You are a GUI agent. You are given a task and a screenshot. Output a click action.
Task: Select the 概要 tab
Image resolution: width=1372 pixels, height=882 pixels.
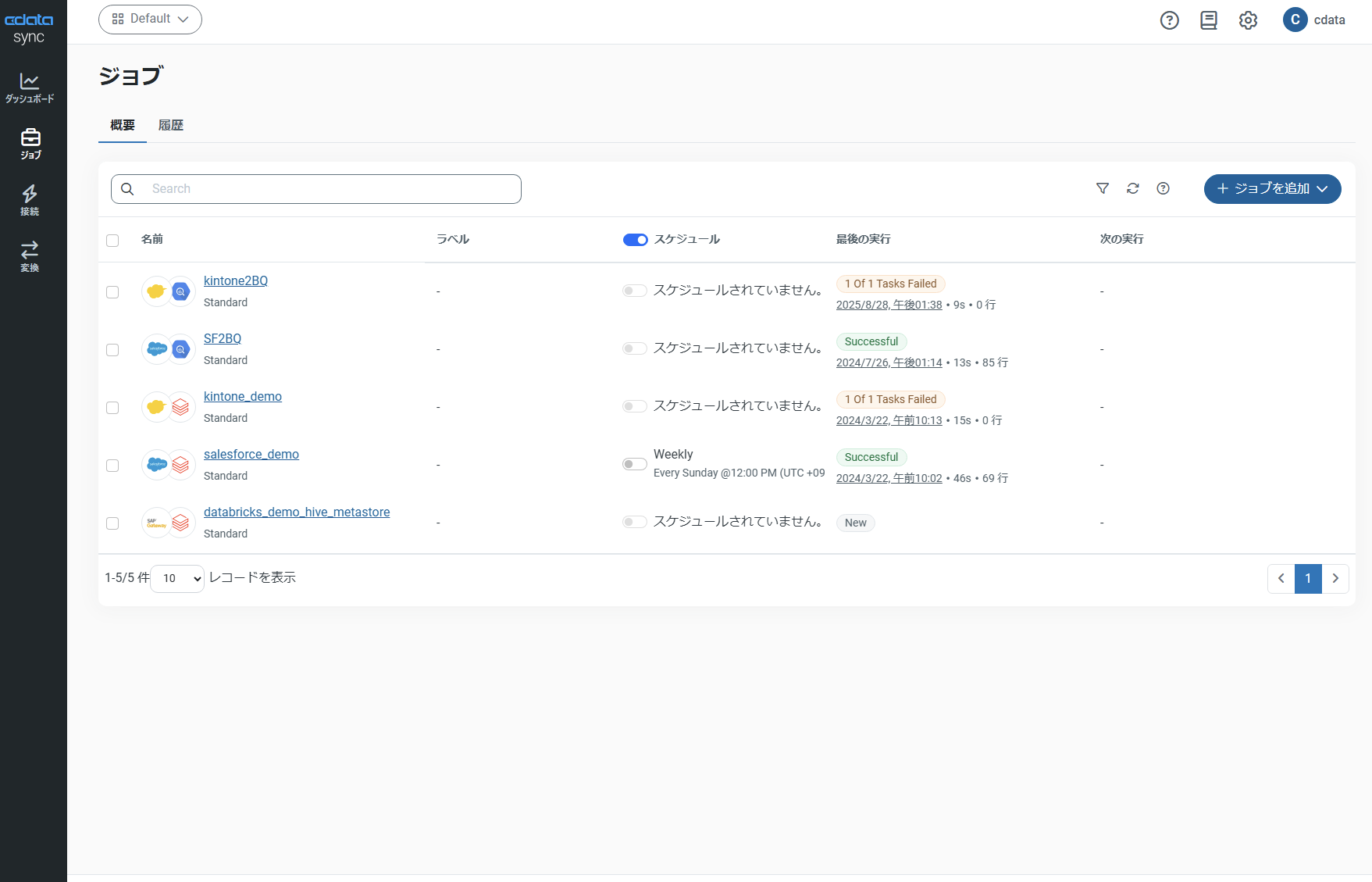click(x=123, y=125)
